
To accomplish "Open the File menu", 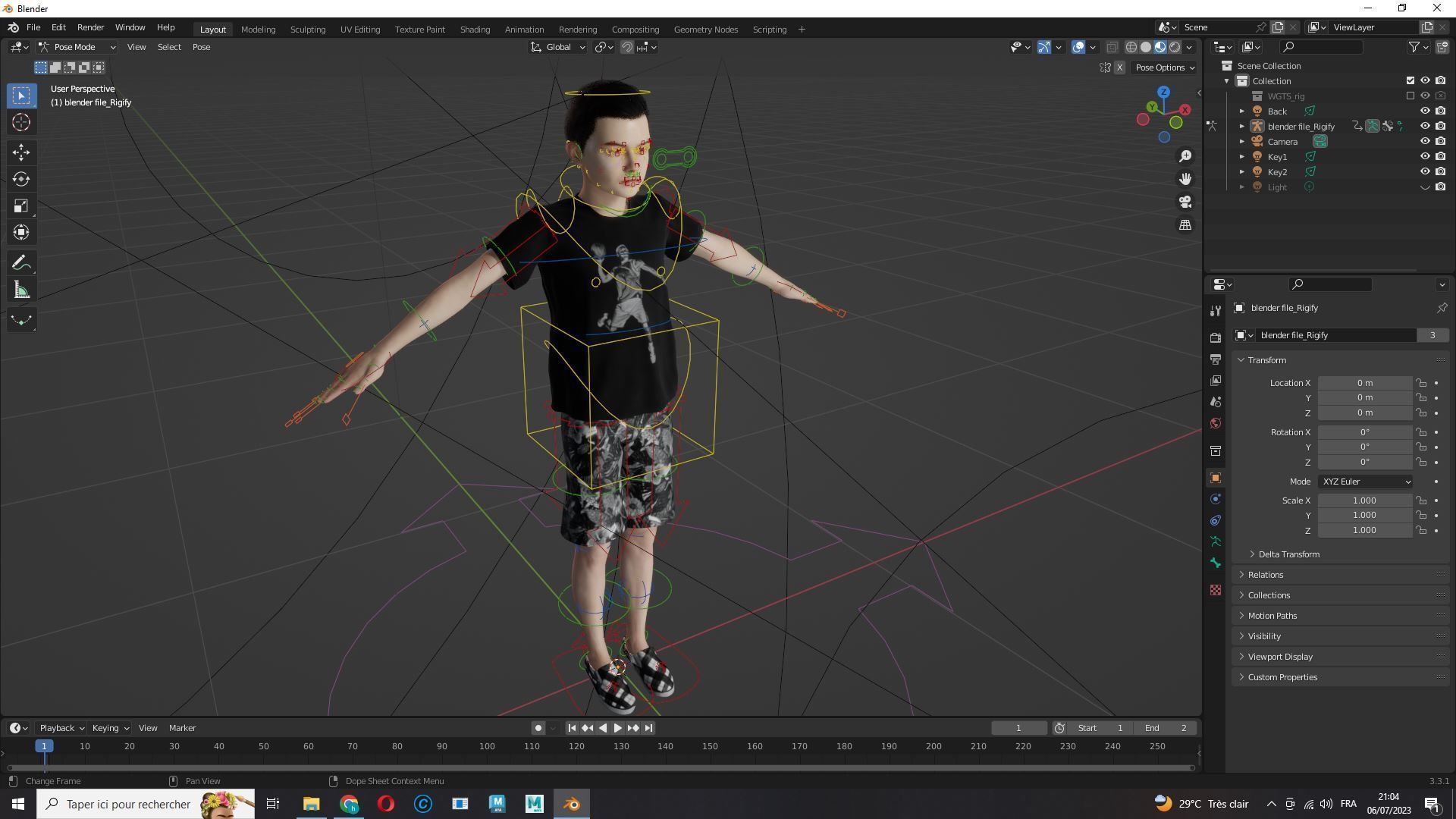I will pos(33,27).
